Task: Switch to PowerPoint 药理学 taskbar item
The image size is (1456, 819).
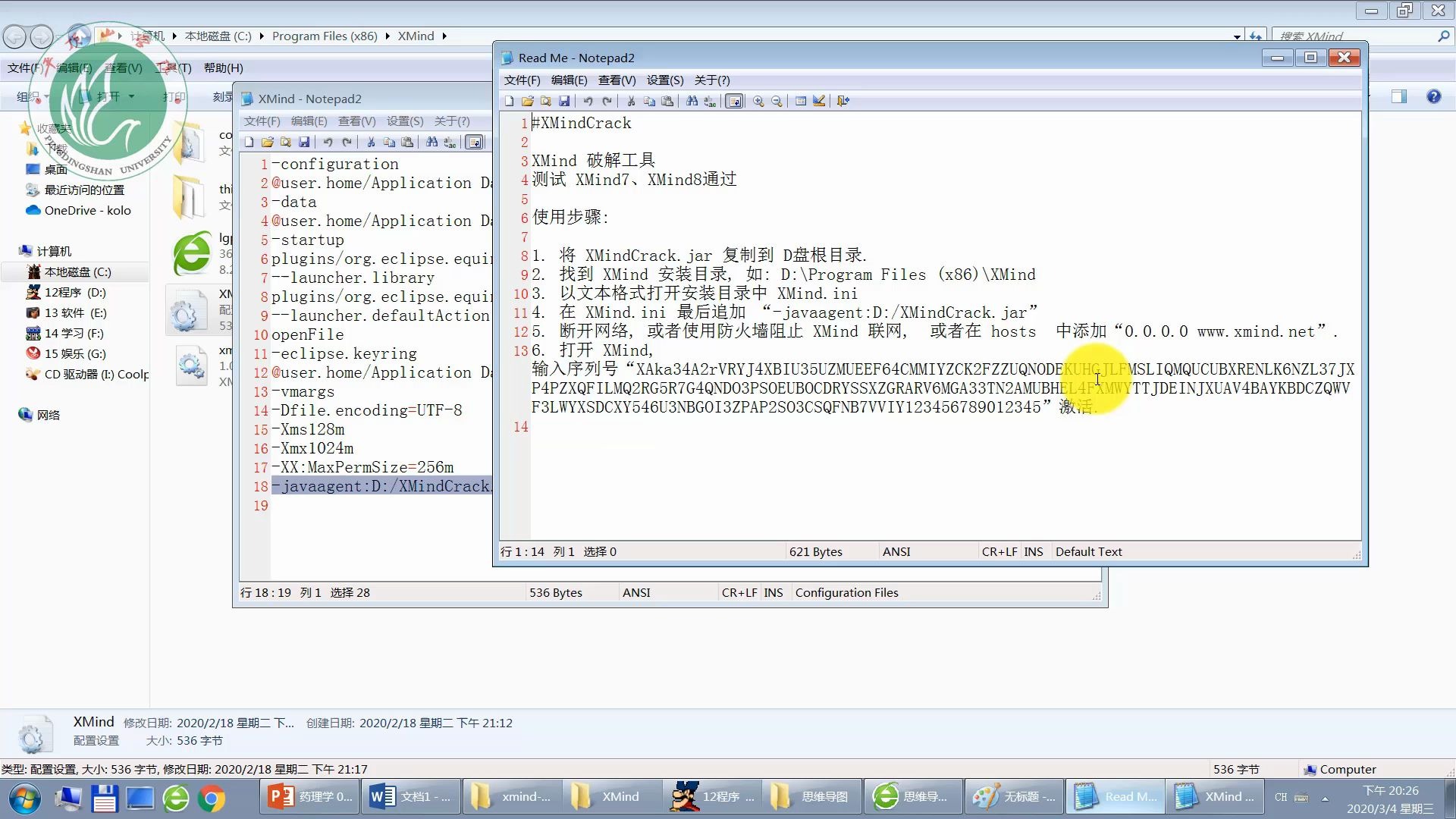Action: (x=311, y=796)
